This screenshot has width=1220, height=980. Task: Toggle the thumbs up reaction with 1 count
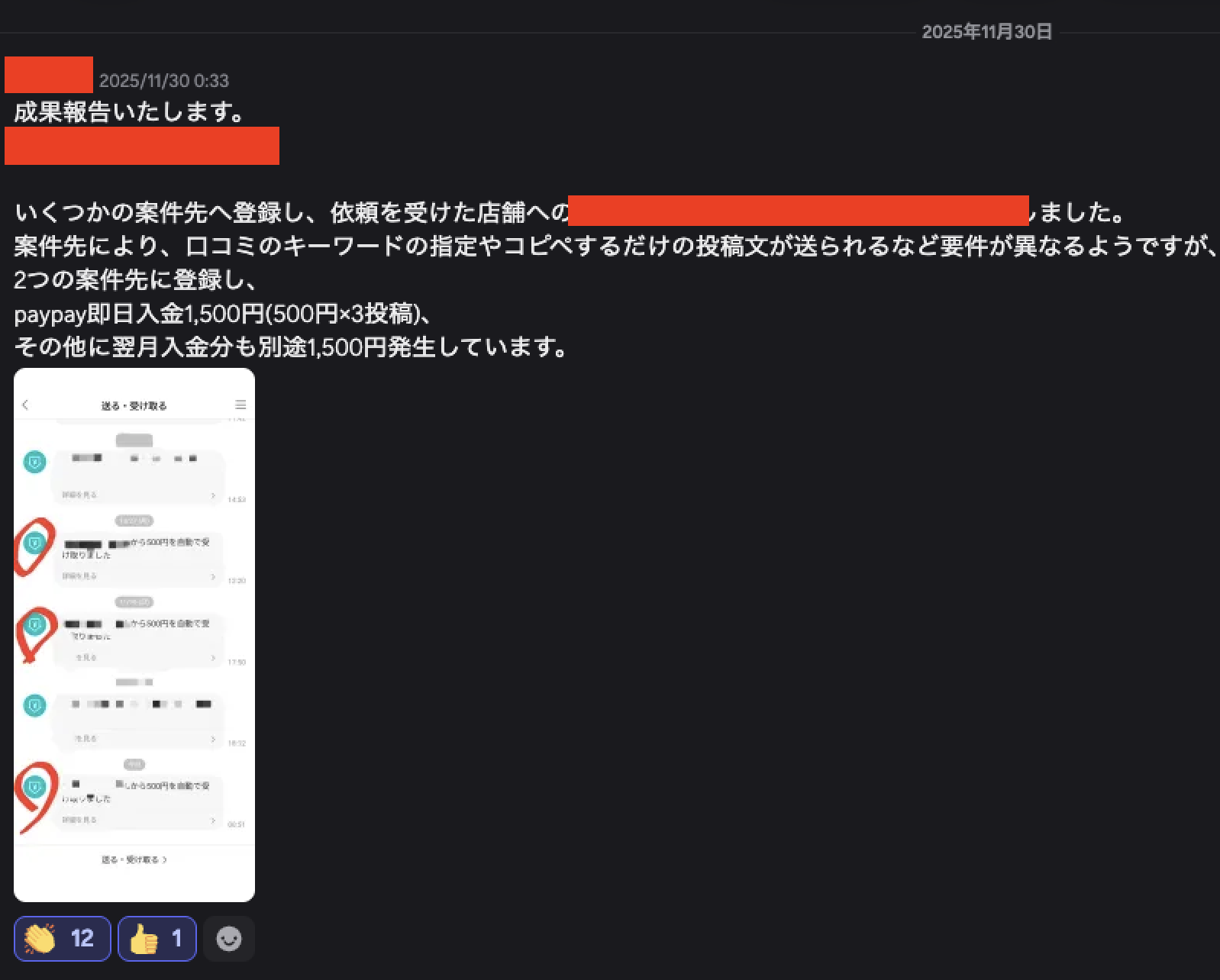pos(157,938)
